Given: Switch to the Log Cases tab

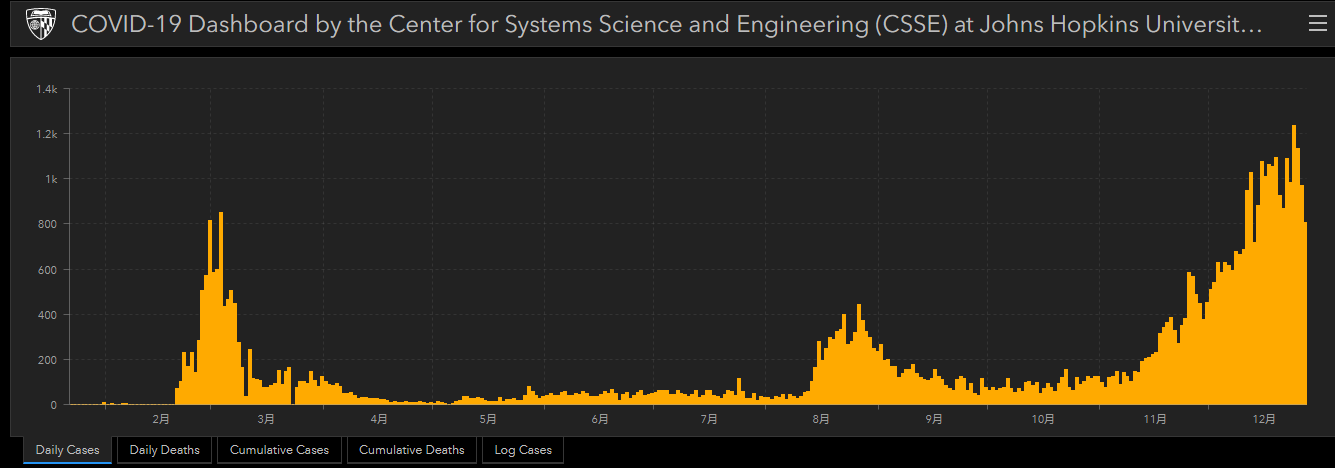Looking at the screenshot, I should 522,450.
